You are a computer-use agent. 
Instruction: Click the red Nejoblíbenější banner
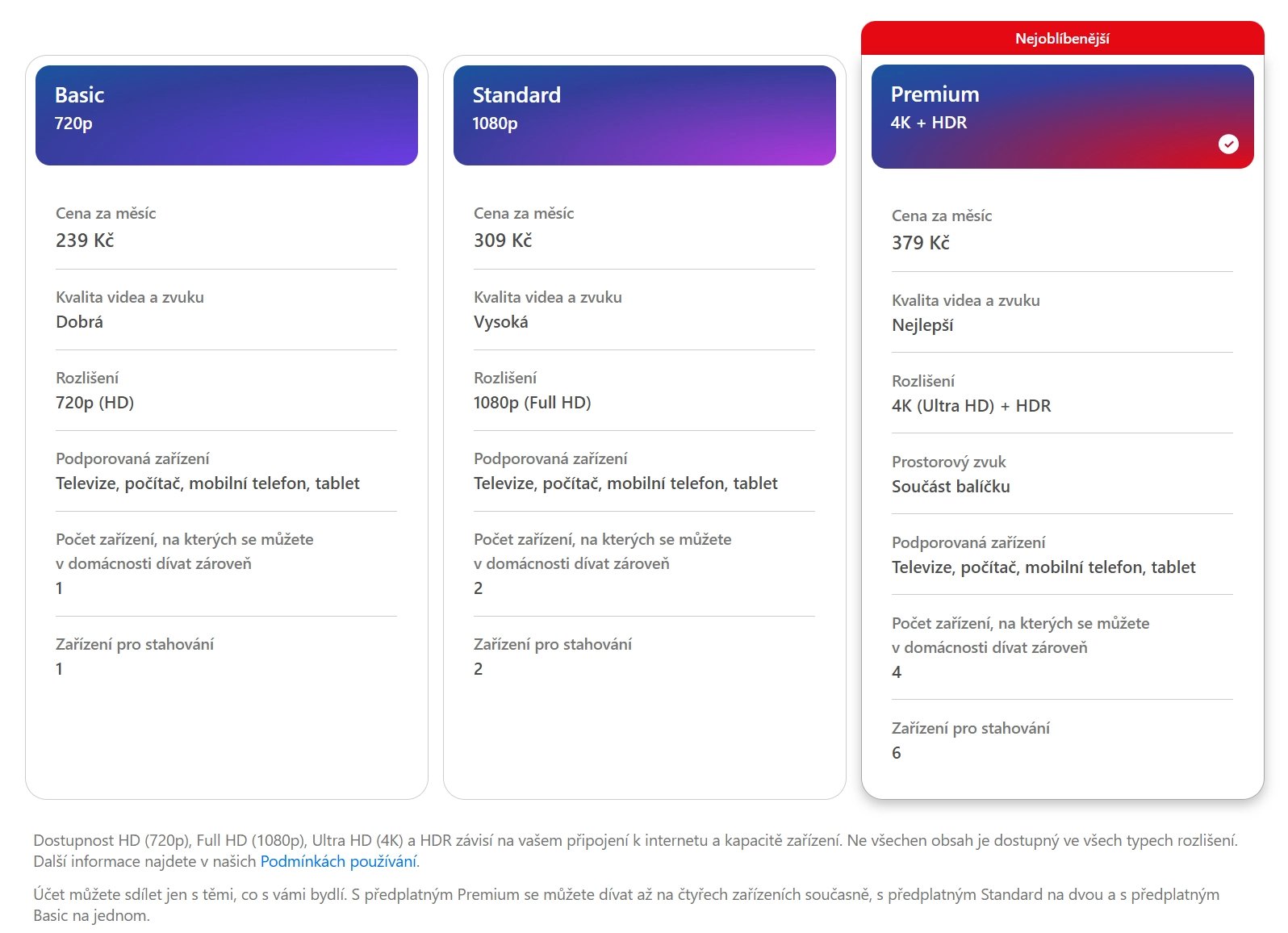pyautogui.click(x=1062, y=39)
